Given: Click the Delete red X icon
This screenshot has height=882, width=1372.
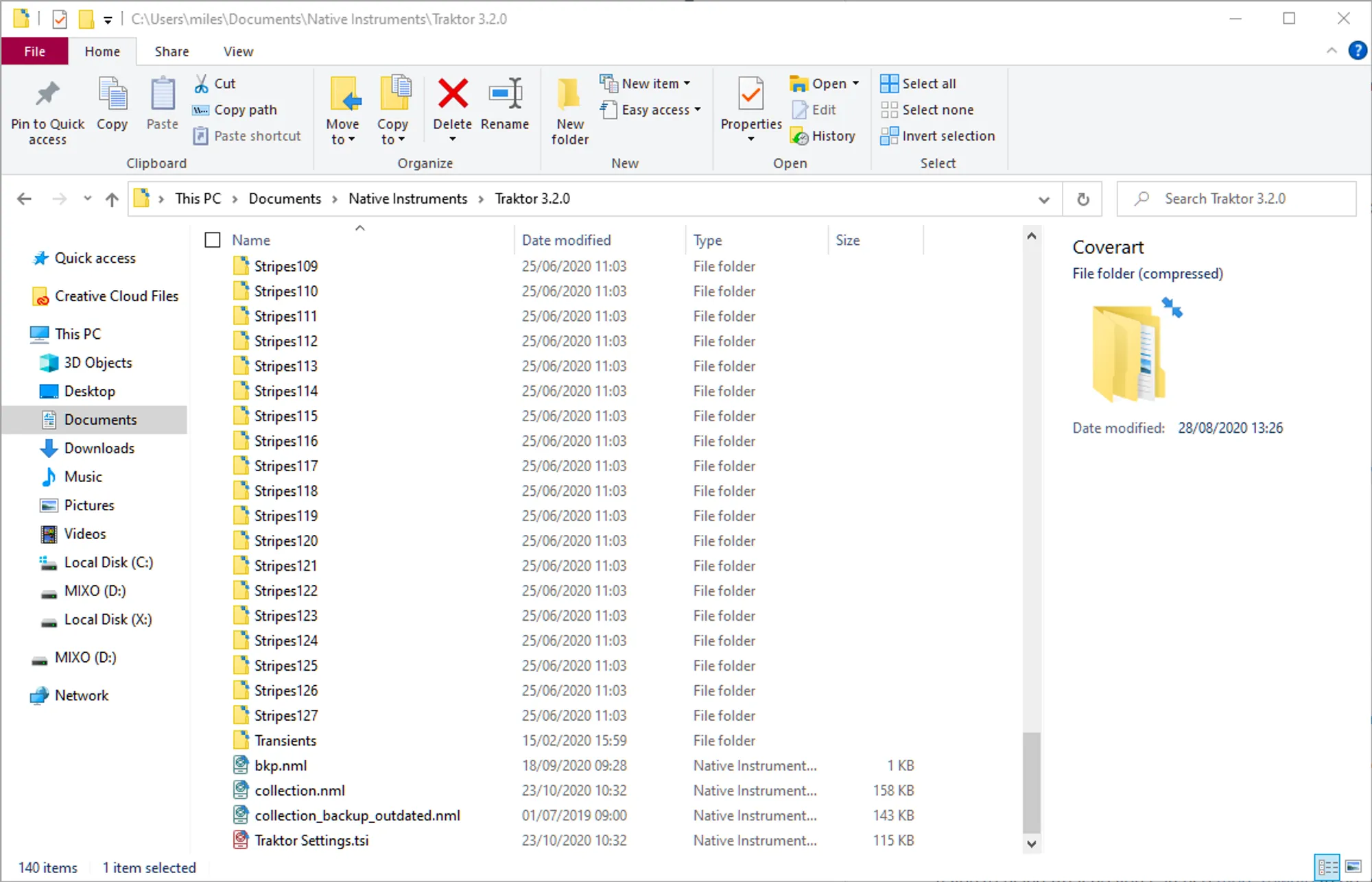Looking at the screenshot, I should point(453,95).
